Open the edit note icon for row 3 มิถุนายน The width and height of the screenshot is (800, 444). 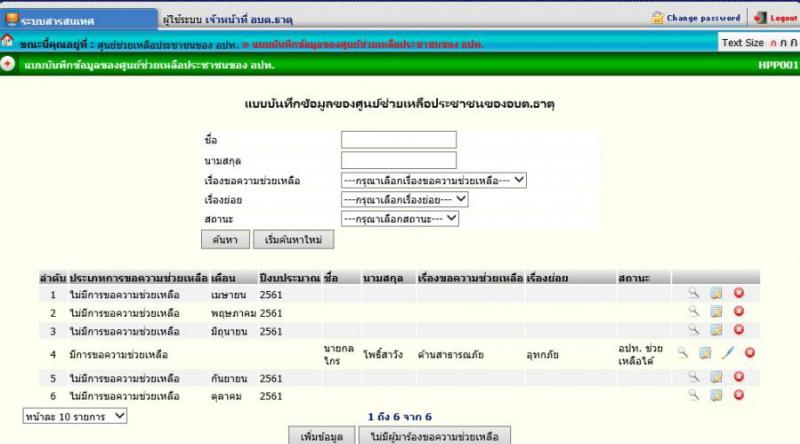716,330
